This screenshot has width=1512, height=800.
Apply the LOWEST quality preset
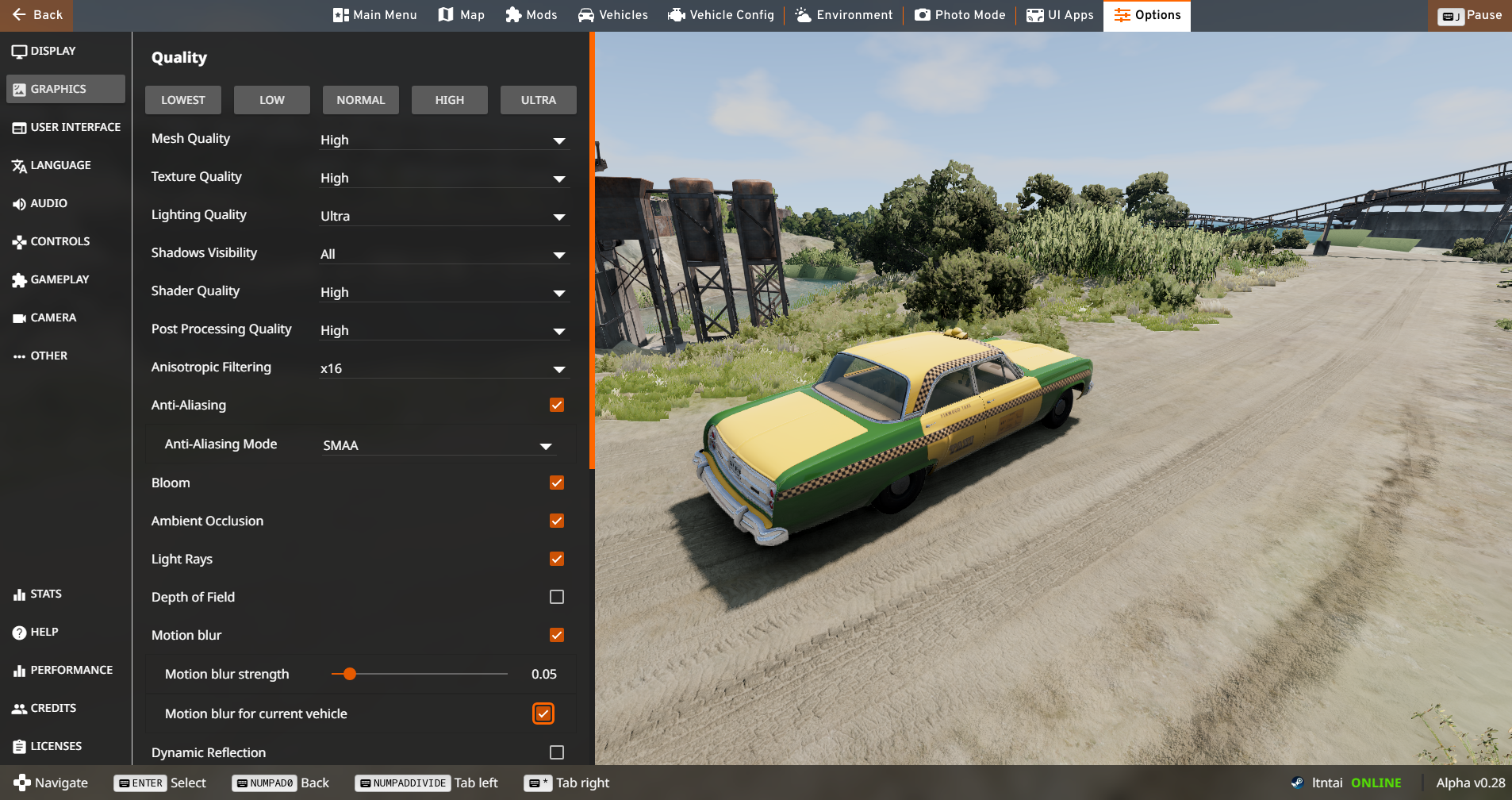[x=183, y=100]
